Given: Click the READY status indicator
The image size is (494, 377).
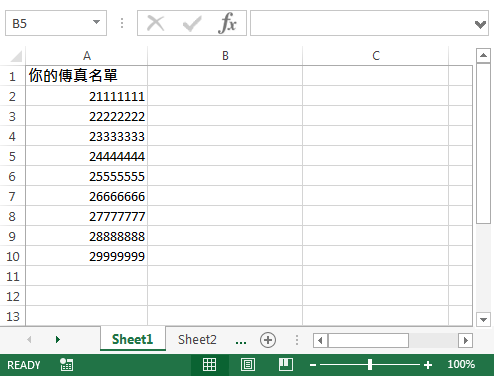Looking at the screenshot, I should pos(24,365).
